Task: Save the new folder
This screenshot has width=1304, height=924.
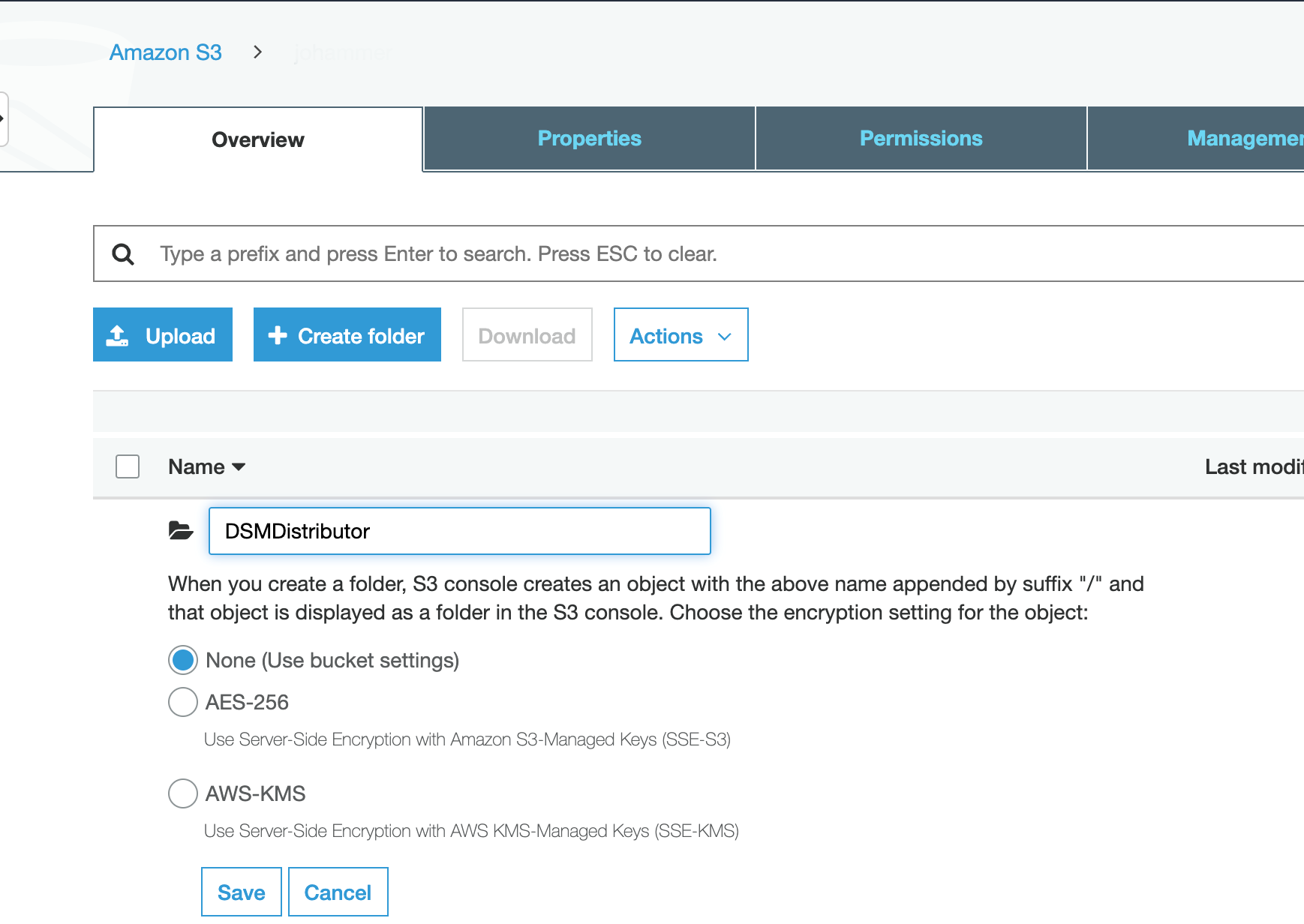Action: 242,892
